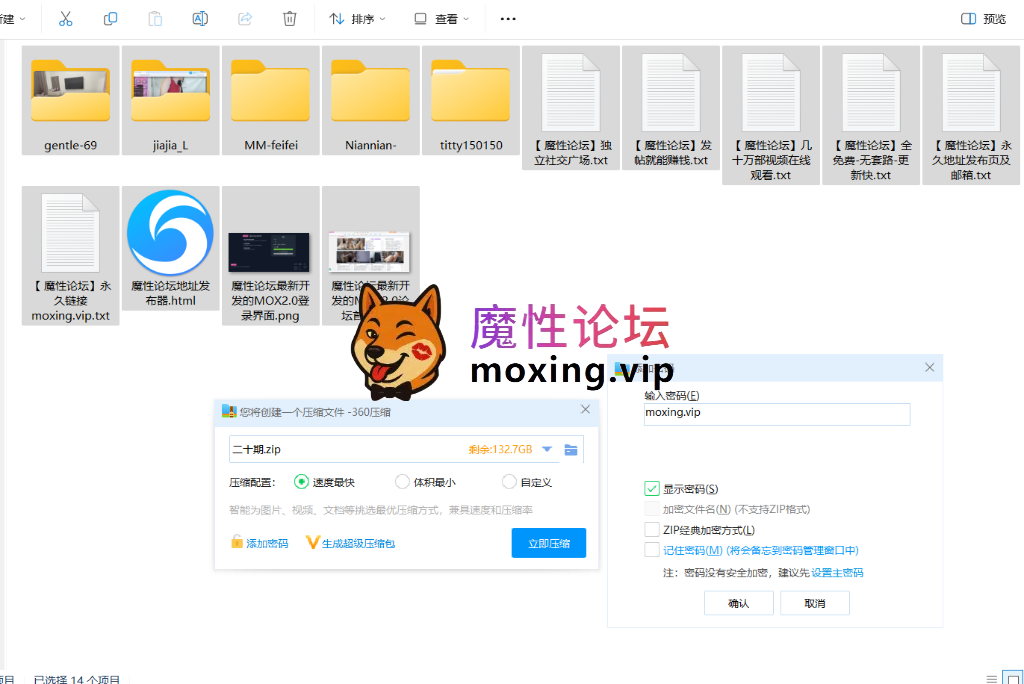Screen dimensions: 1024x684
Task: Open the 排序 sort dropdown
Action: pos(358,18)
